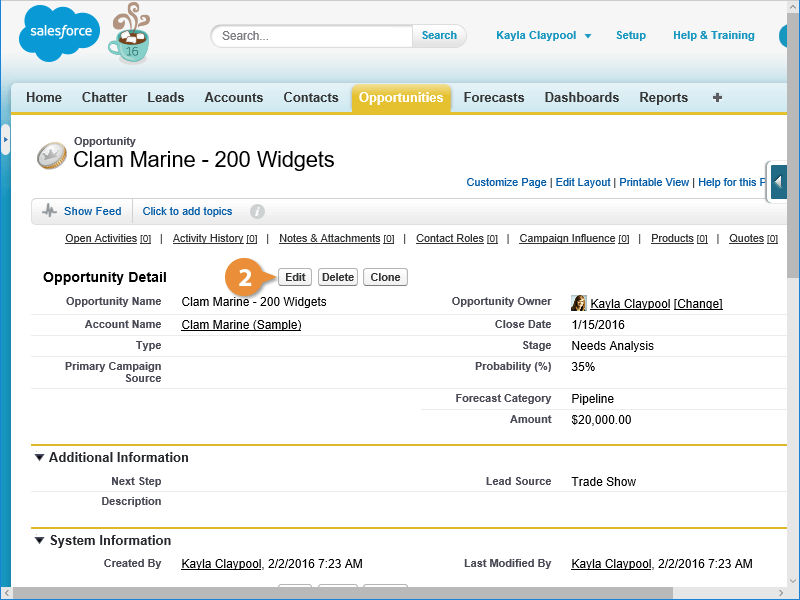Image resolution: width=800 pixels, height=600 pixels.
Task: Click the vertical scrollbar thumb
Action: pyautogui.click(x=793, y=145)
